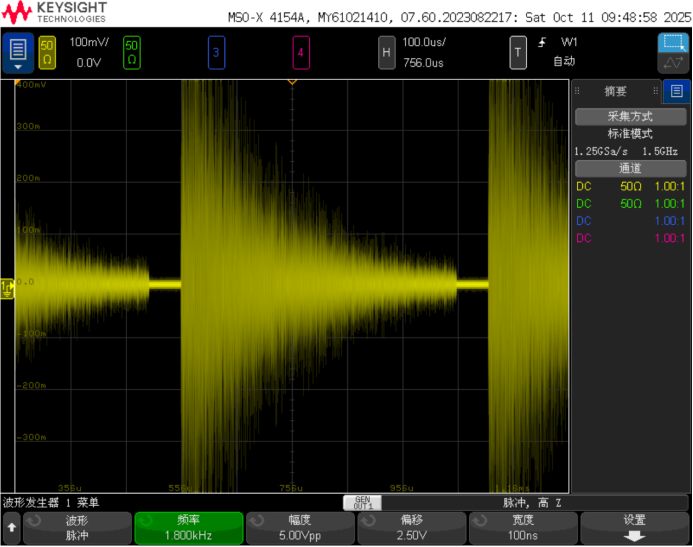This screenshot has height=547, width=693.
Task: Open the main menu icon at top-left
Action: [17, 52]
